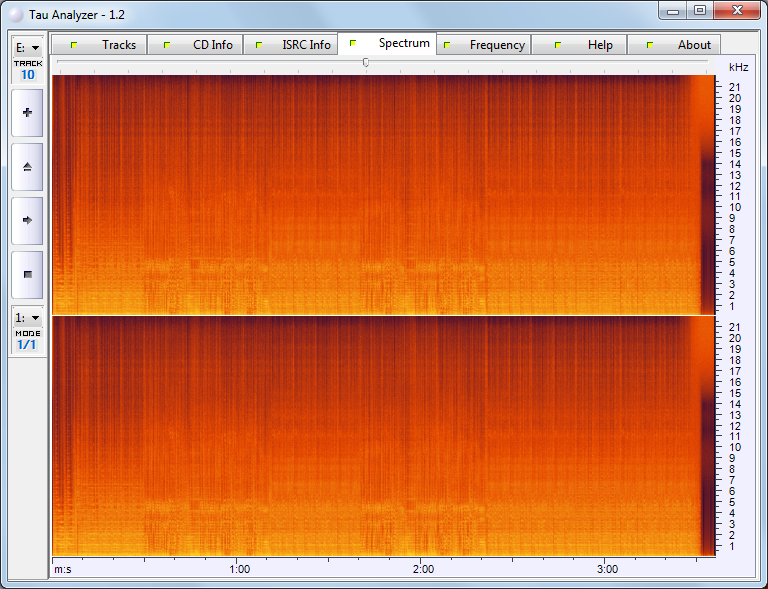Open the Help tab
The width and height of the screenshot is (768, 589).
pos(600,45)
